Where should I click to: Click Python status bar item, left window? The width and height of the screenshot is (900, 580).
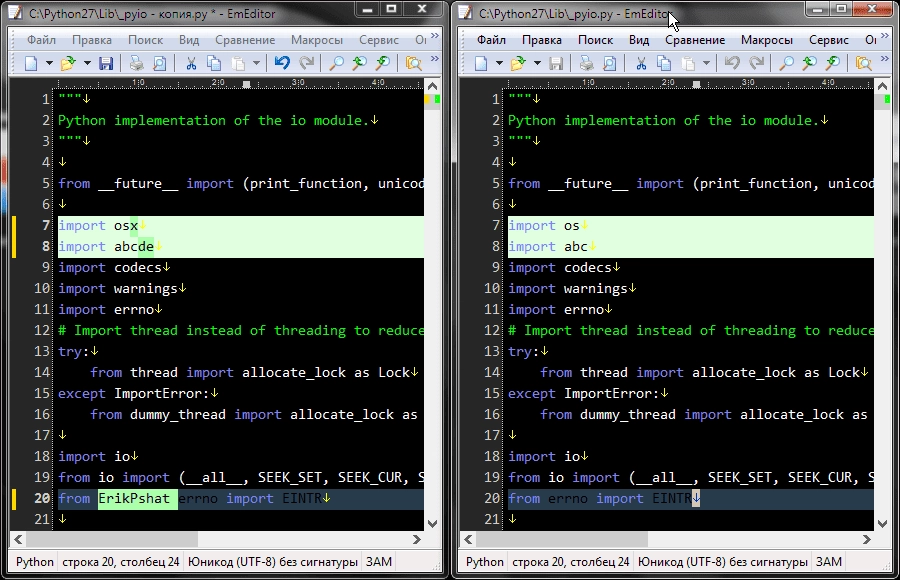34,562
